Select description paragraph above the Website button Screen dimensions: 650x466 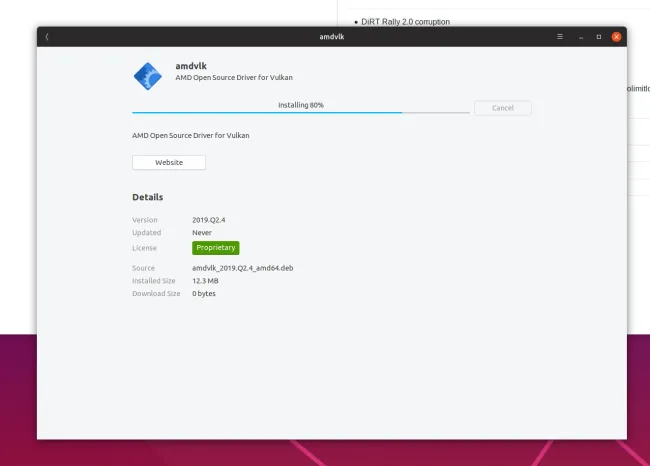pos(191,135)
